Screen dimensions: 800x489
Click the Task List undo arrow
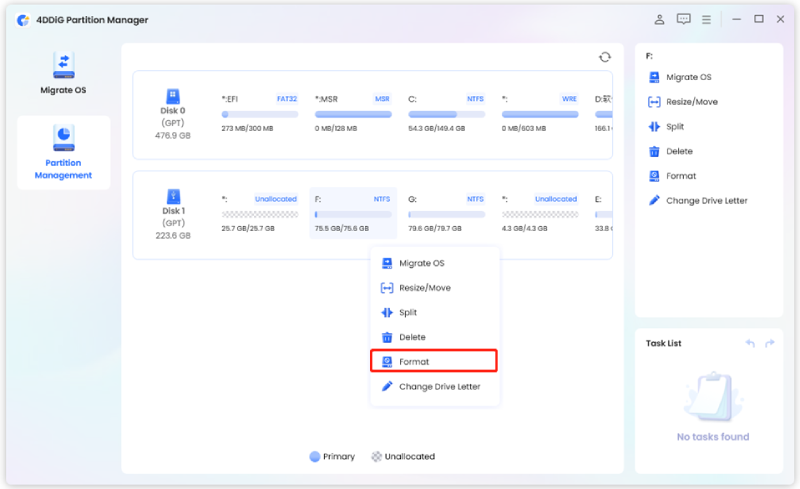(x=749, y=343)
